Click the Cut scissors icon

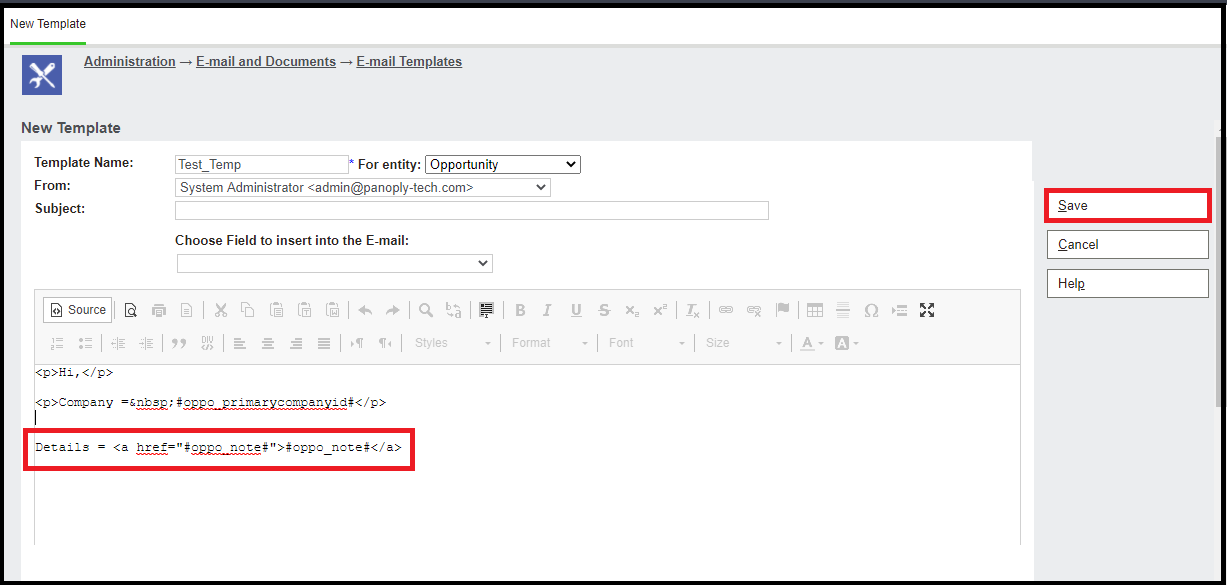221,310
